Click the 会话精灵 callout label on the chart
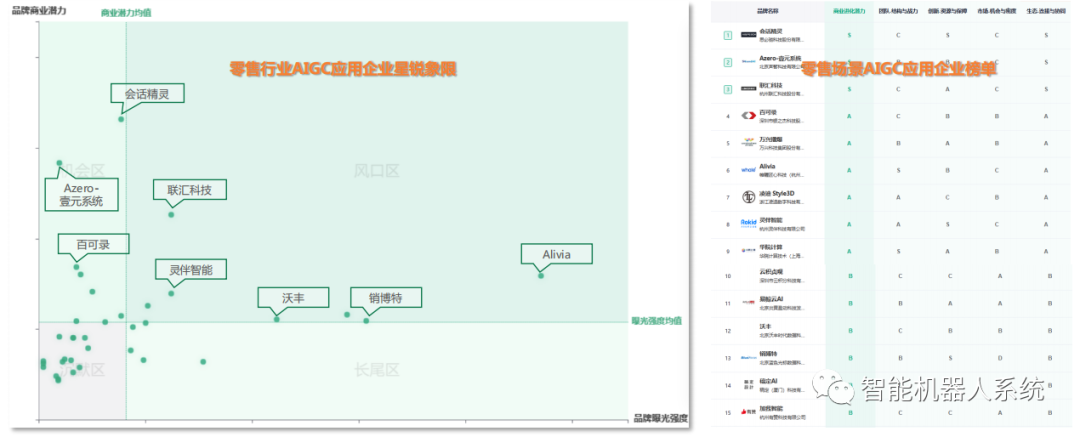The width and height of the screenshot is (1080, 437). click(147, 94)
